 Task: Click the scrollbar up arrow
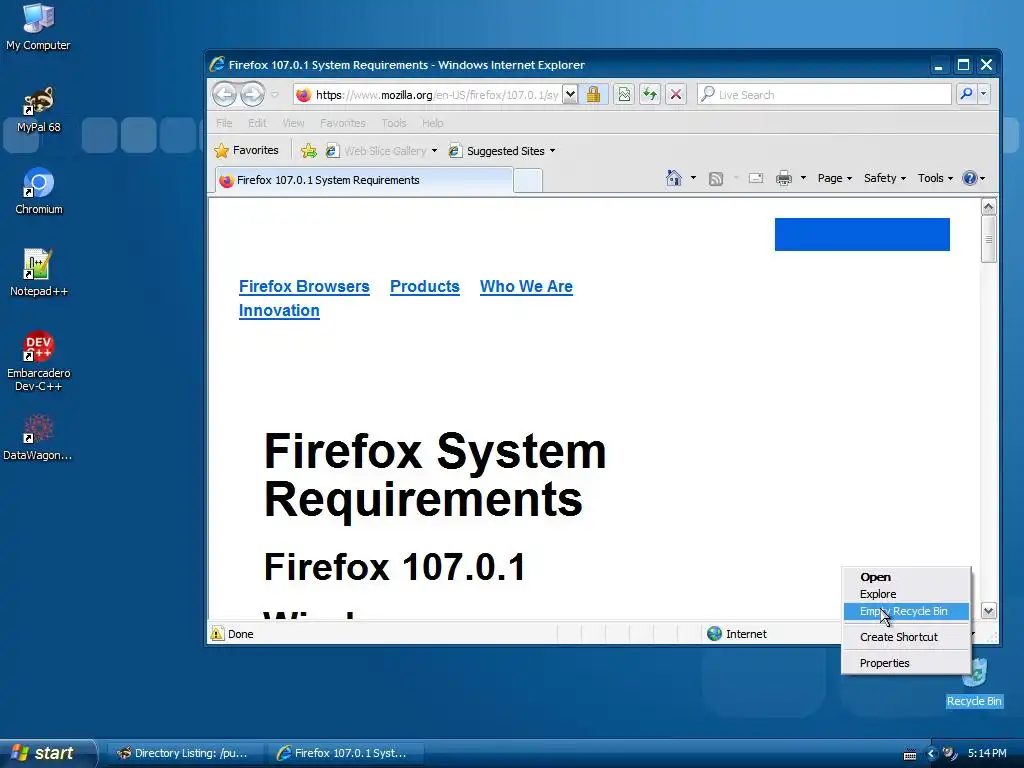989,207
